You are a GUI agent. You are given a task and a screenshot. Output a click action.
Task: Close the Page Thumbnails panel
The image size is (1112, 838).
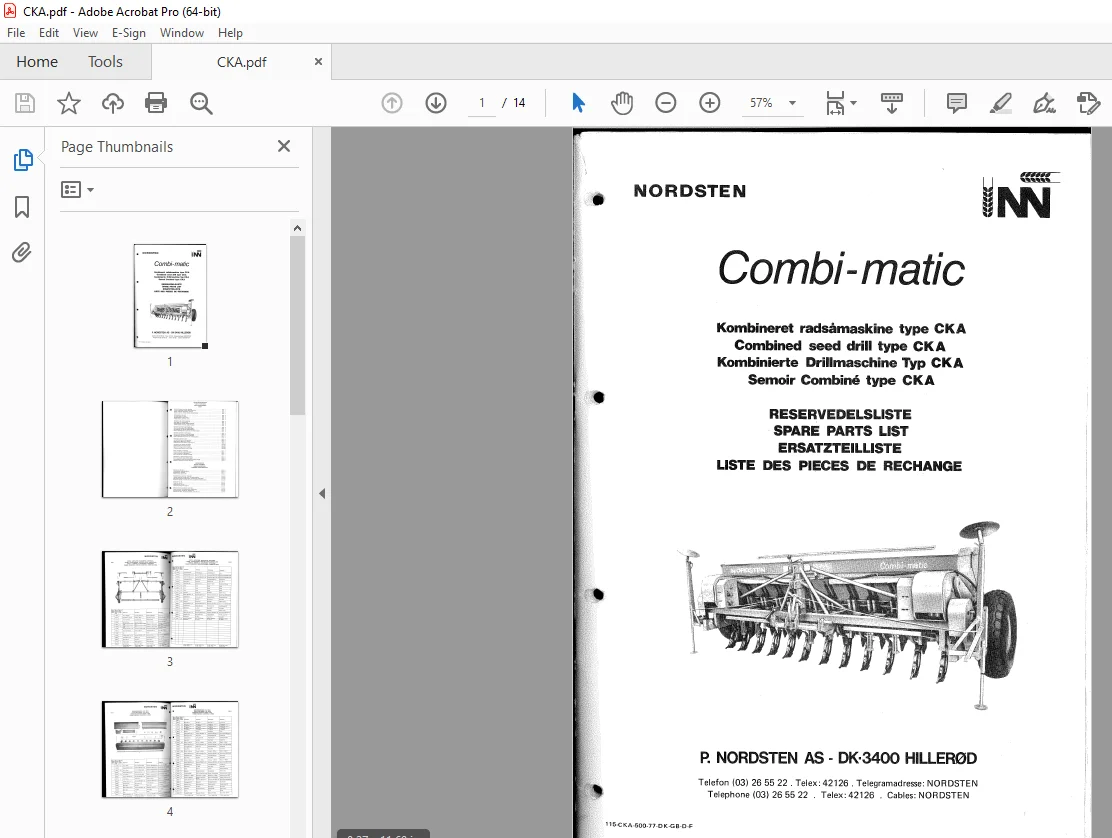(284, 146)
